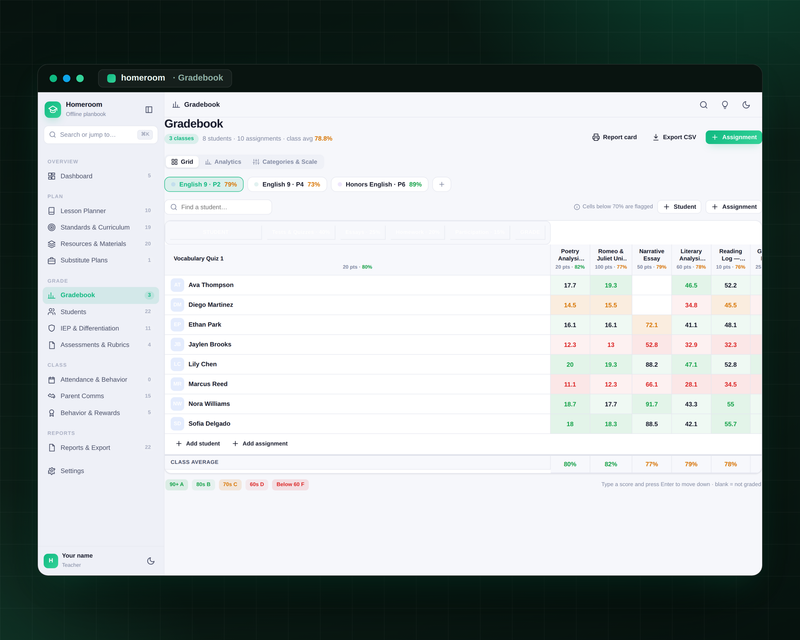Click the plus icon to add class
The height and width of the screenshot is (640, 800).
(442, 184)
